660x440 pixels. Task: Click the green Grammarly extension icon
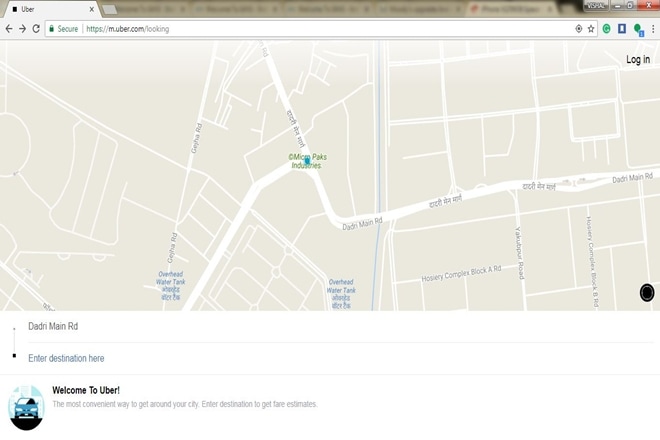[x=607, y=29]
